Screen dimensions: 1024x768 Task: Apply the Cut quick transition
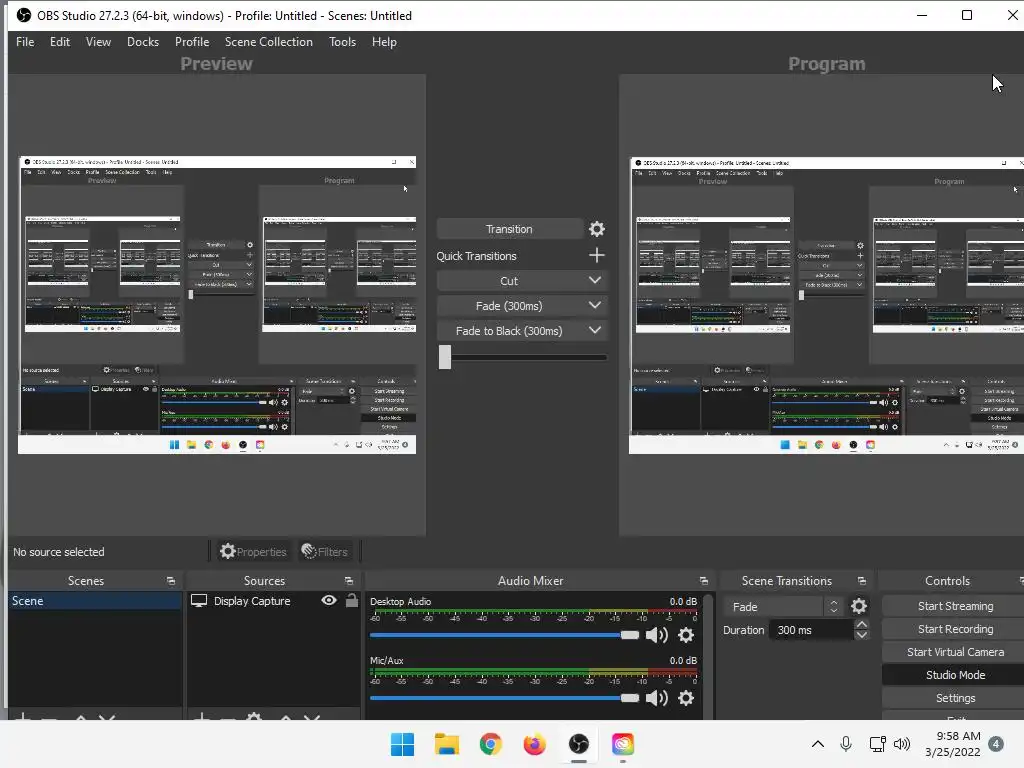coord(509,281)
